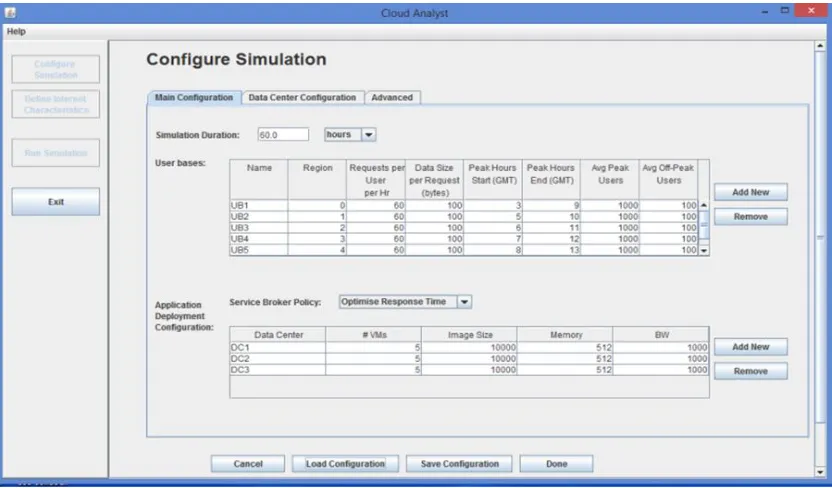The width and height of the screenshot is (832, 488).
Task: Click the Done button
Action: pyautogui.click(x=556, y=464)
